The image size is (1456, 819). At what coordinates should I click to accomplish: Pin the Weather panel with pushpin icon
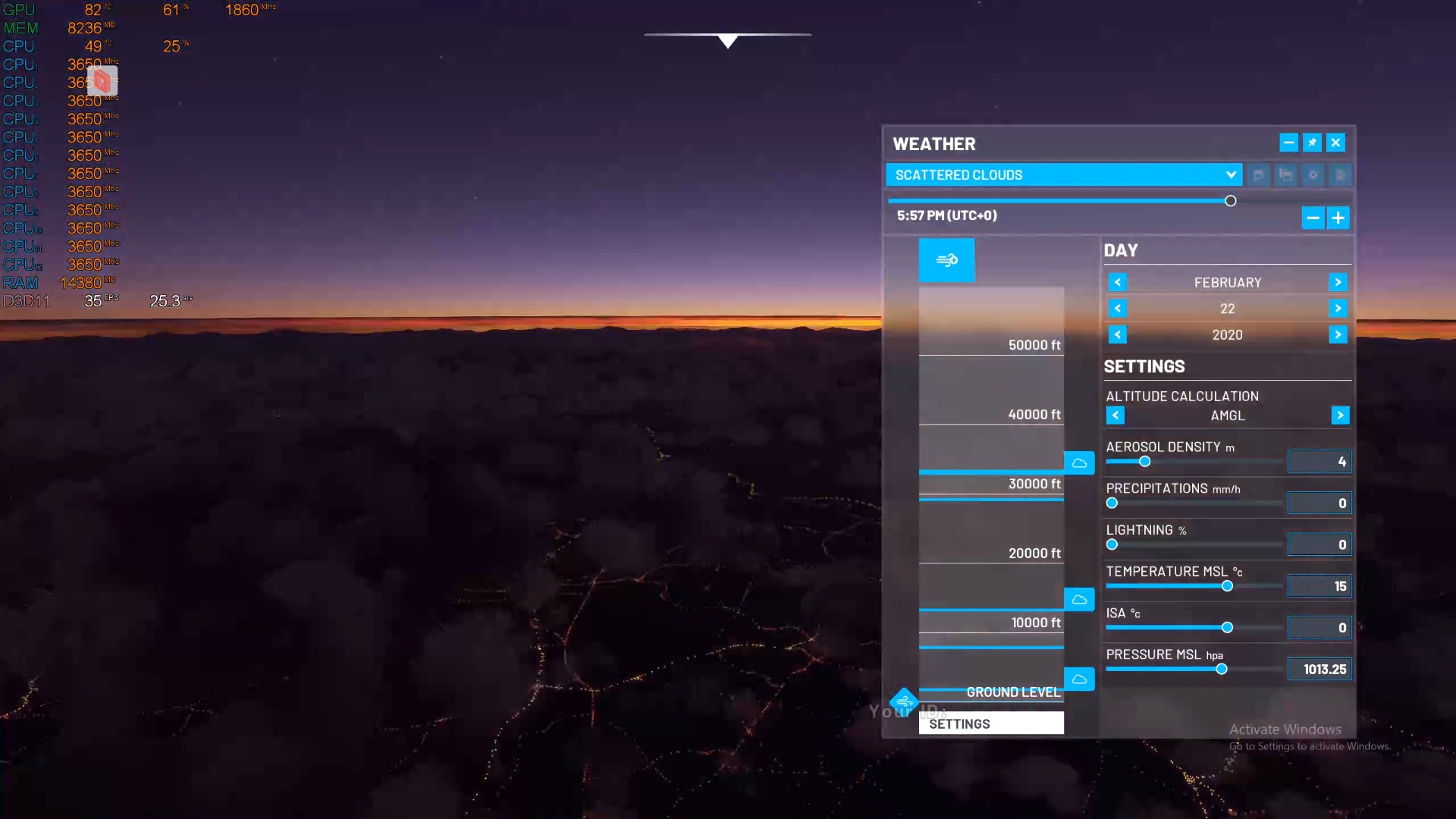coord(1312,143)
